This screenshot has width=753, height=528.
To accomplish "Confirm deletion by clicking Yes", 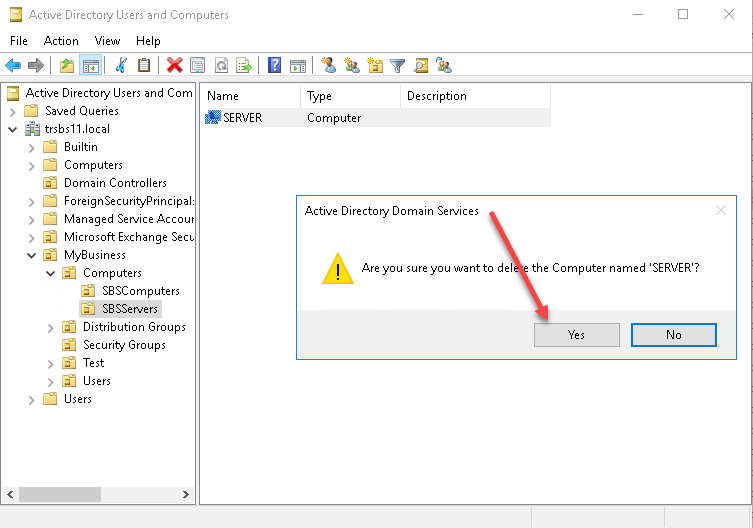I will pos(576,335).
